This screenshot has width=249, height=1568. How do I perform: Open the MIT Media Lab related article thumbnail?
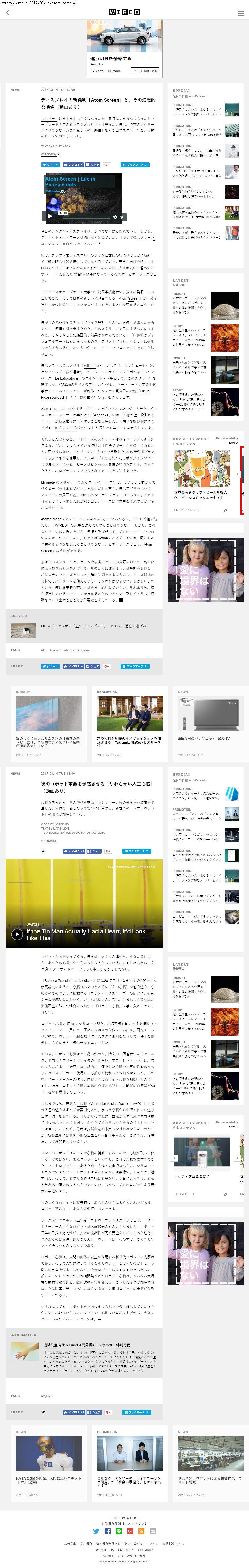(x=23, y=629)
